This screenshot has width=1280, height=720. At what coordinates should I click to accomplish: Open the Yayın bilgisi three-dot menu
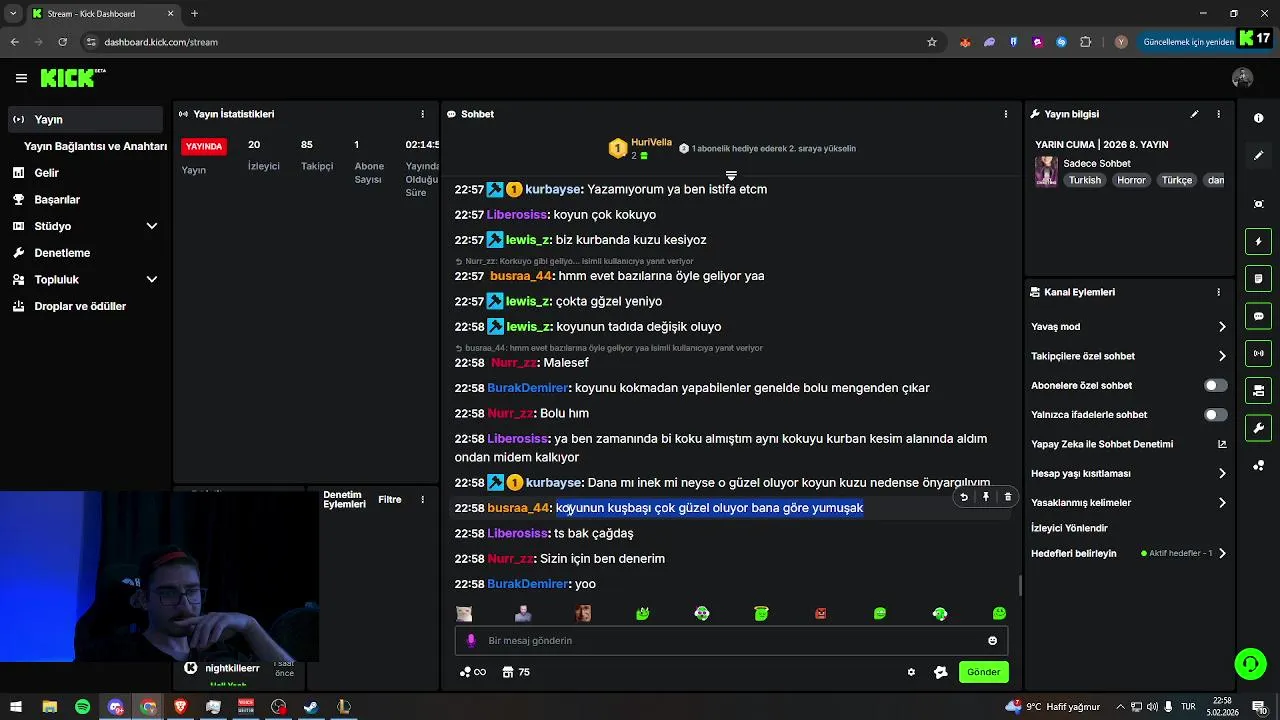[x=1218, y=114]
